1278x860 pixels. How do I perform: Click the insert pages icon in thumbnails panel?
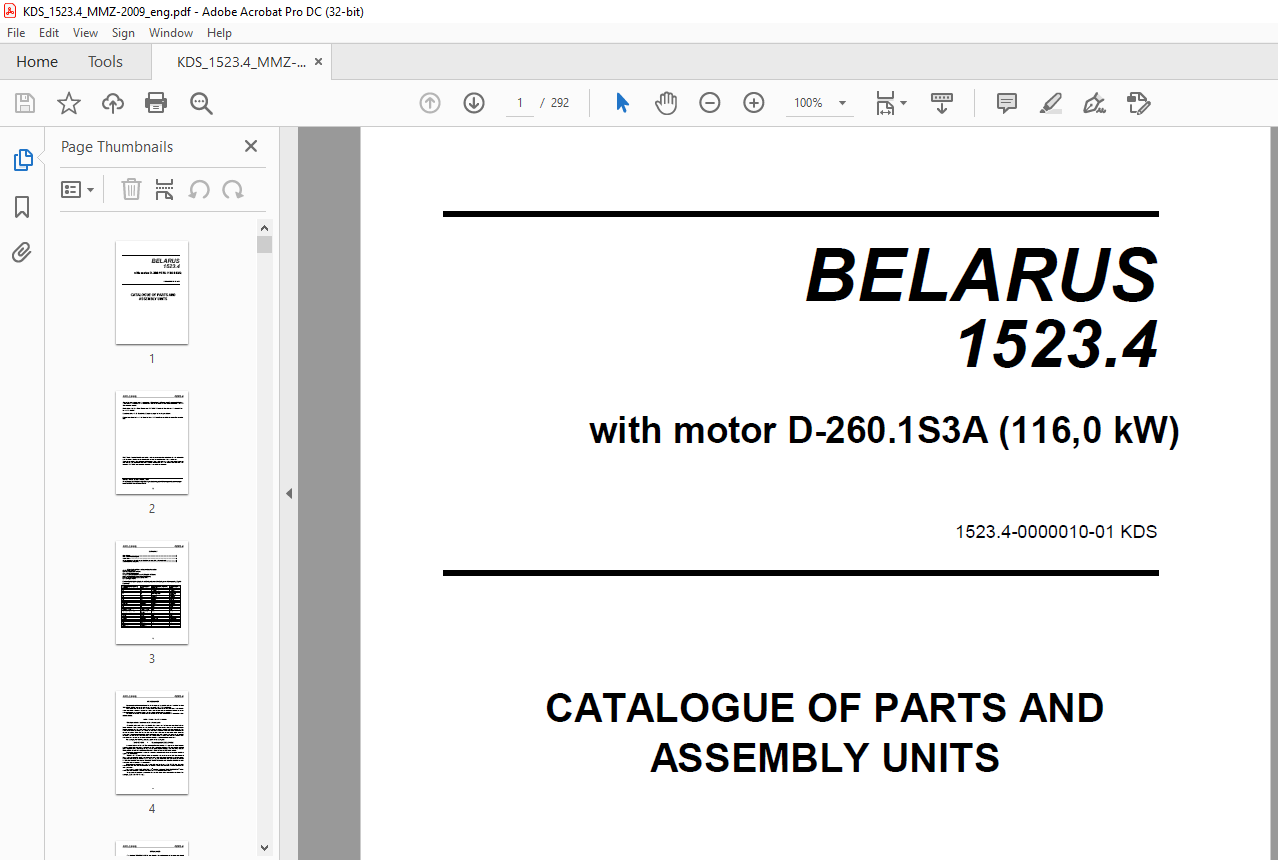coord(165,189)
